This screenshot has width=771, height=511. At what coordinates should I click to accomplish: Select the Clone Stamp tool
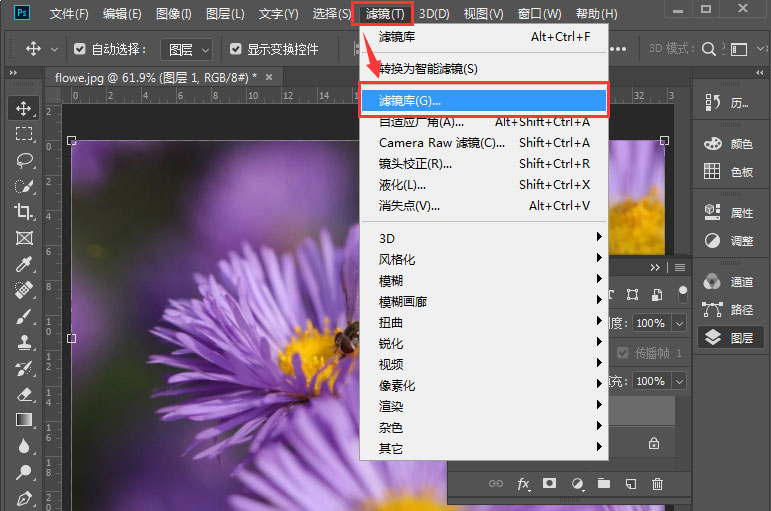[23, 342]
